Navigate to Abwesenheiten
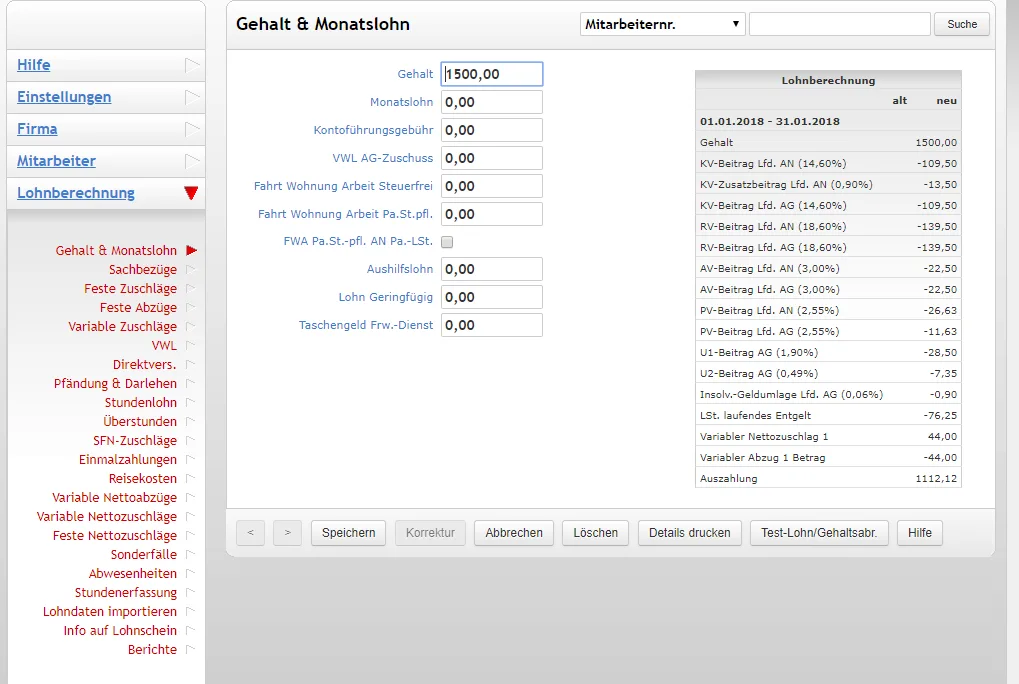Image resolution: width=1019 pixels, height=684 pixels. coord(133,573)
